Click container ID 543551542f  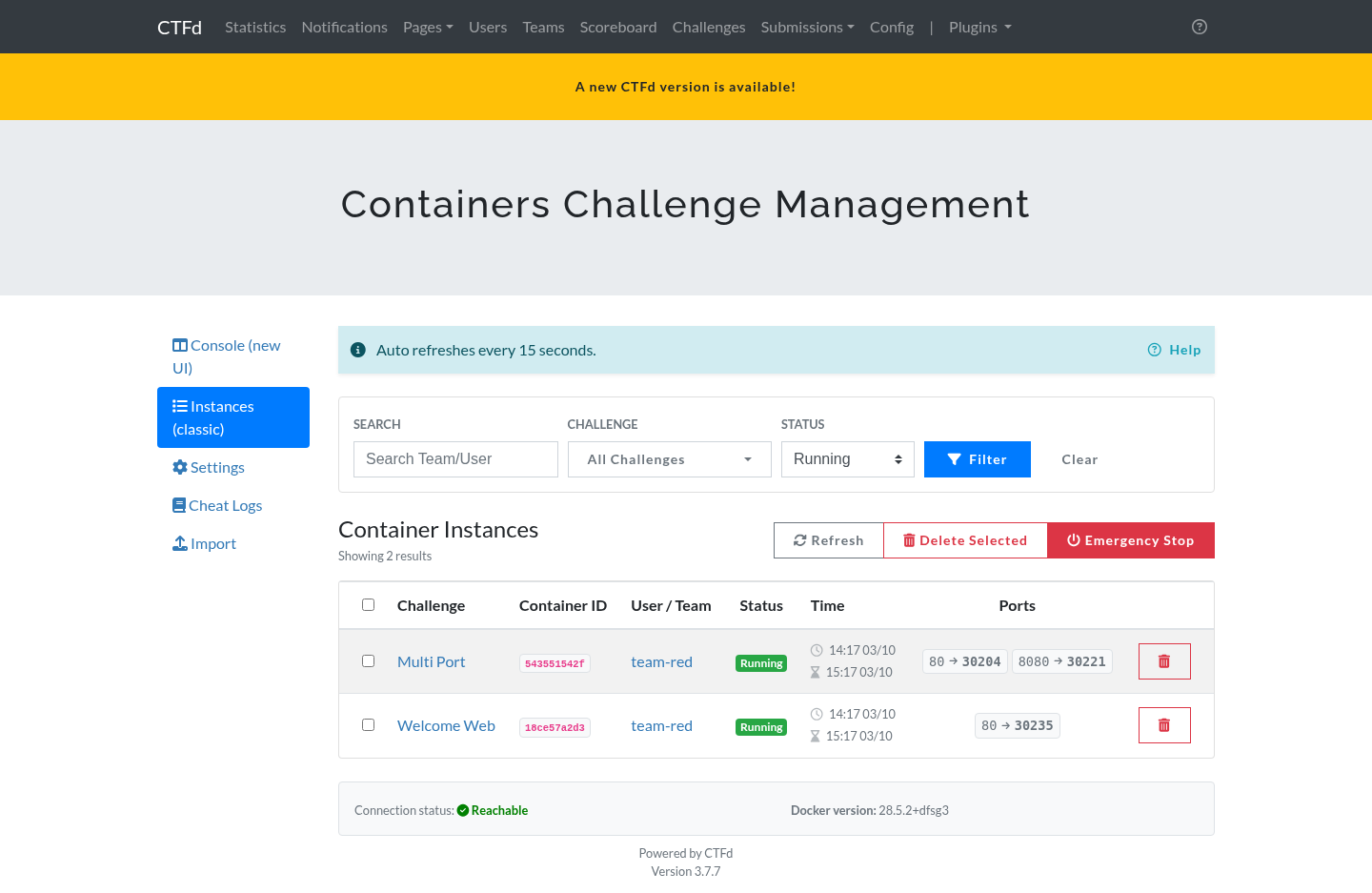point(555,663)
